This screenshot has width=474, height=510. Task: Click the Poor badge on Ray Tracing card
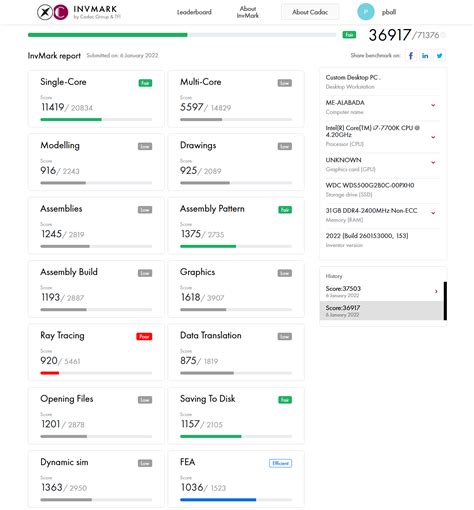click(x=144, y=336)
